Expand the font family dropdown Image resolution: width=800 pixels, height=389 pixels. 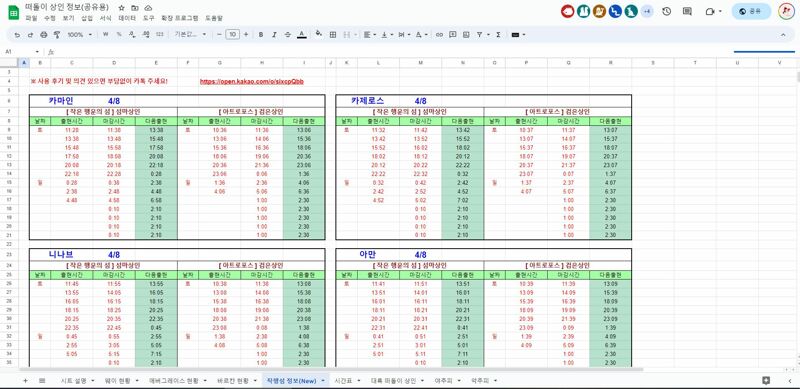[x=190, y=35]
